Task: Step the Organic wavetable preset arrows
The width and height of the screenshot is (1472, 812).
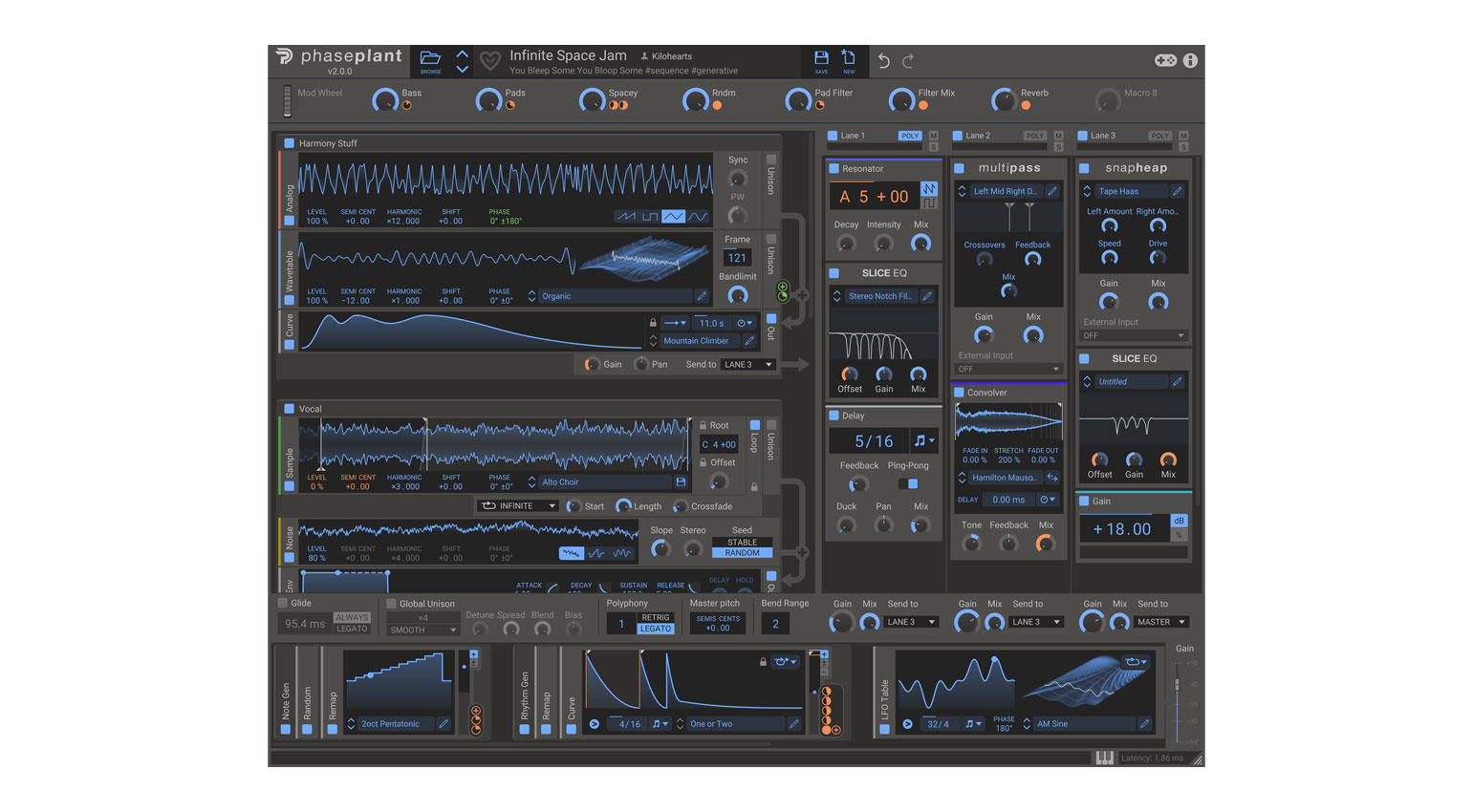Action: tap(531, 296)
